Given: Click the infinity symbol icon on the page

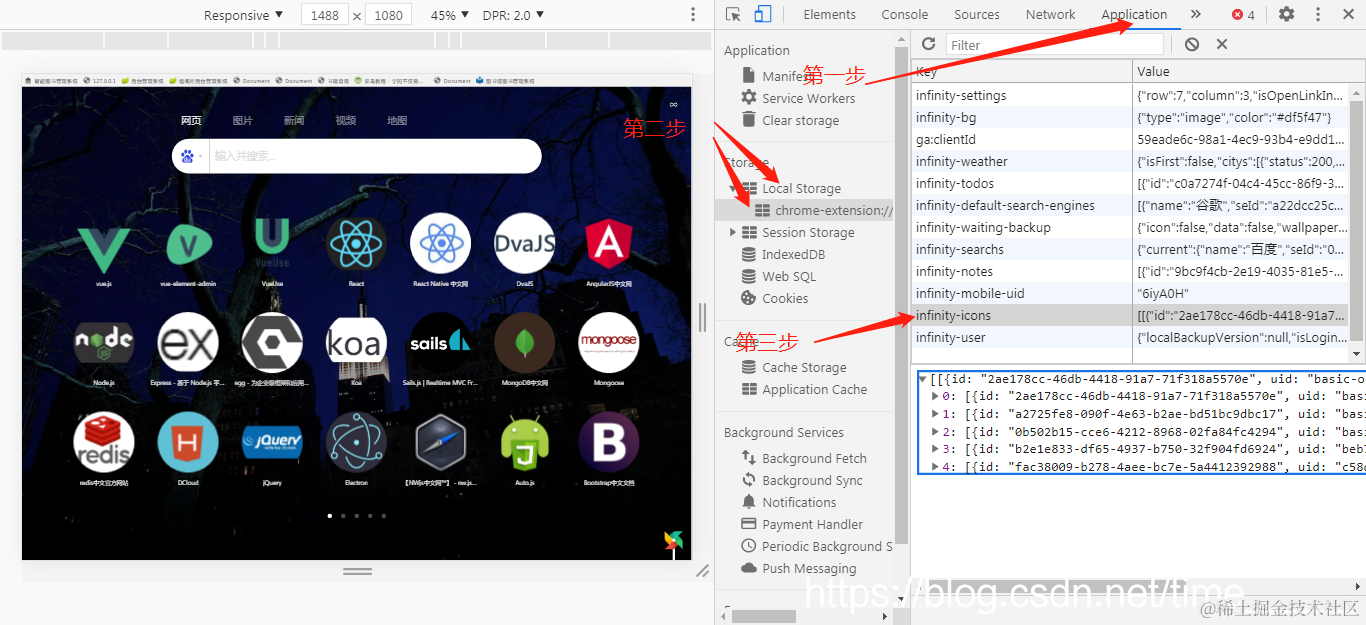Looking at the screenshot, I should (673, 104).
